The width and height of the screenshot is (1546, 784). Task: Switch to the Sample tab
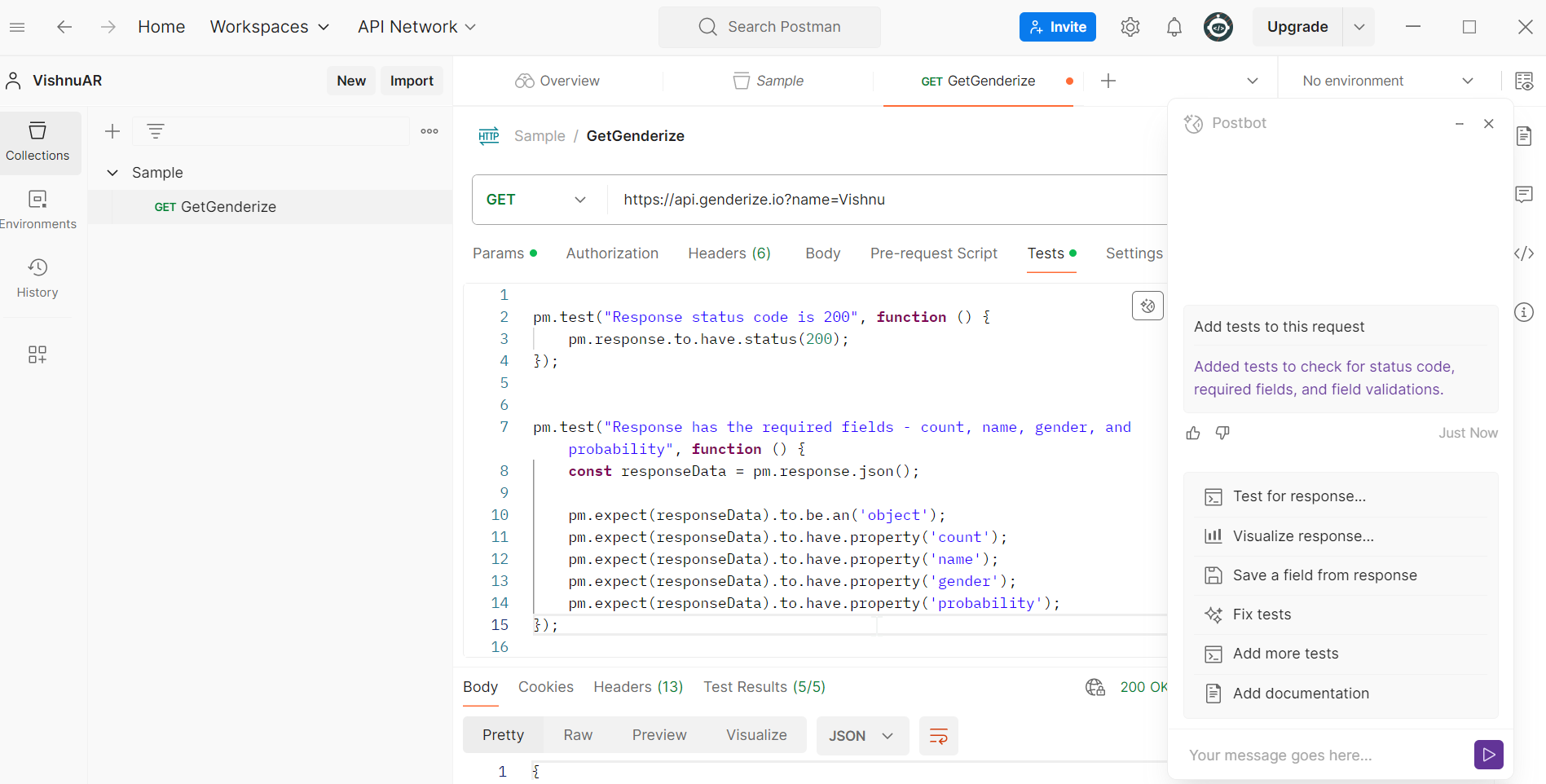coord(769,81)
